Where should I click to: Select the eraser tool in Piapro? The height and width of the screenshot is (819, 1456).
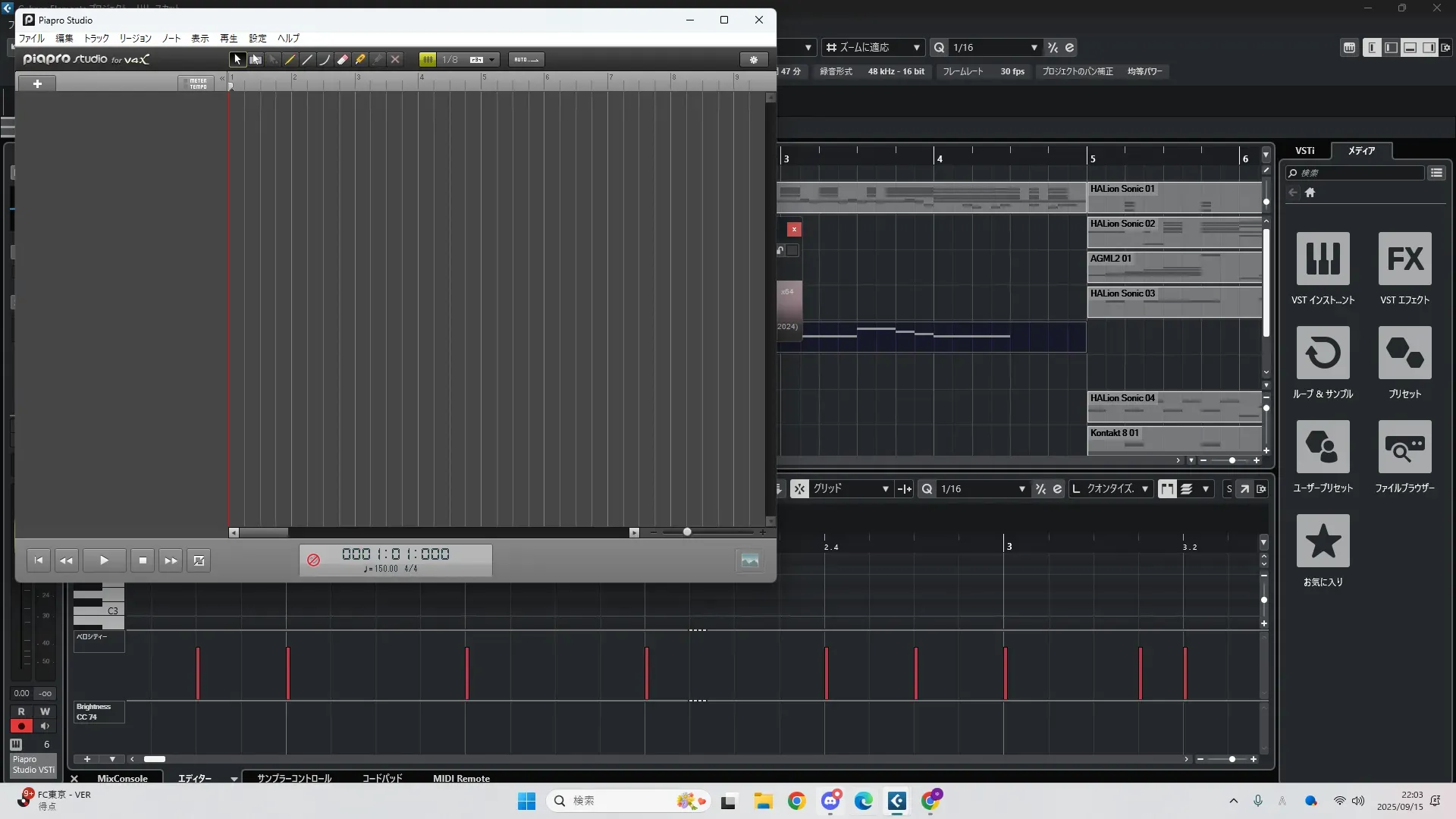[x=343, y=60]
